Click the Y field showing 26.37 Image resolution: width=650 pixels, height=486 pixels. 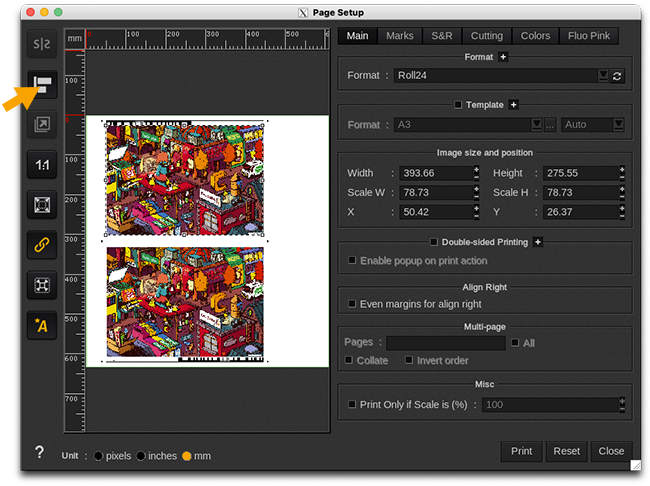581,212
